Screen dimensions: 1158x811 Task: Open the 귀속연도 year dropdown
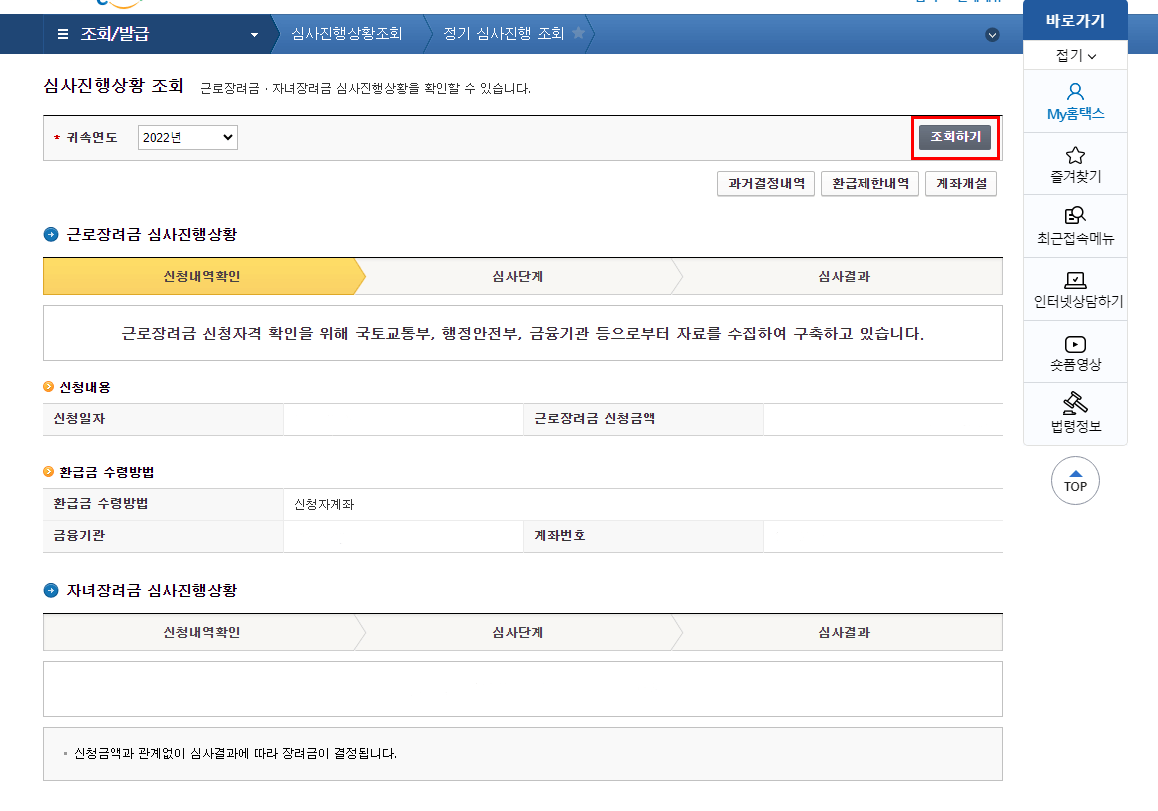click(x=187, y=137)
